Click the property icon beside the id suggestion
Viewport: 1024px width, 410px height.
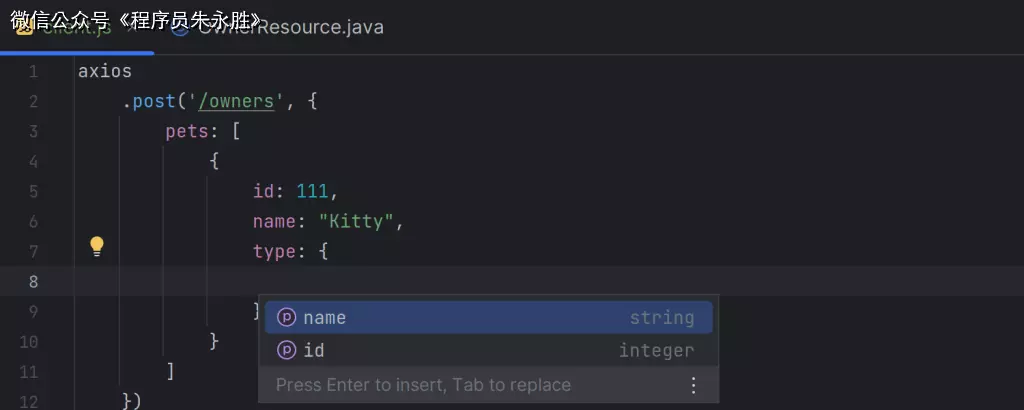coord(286,351)
